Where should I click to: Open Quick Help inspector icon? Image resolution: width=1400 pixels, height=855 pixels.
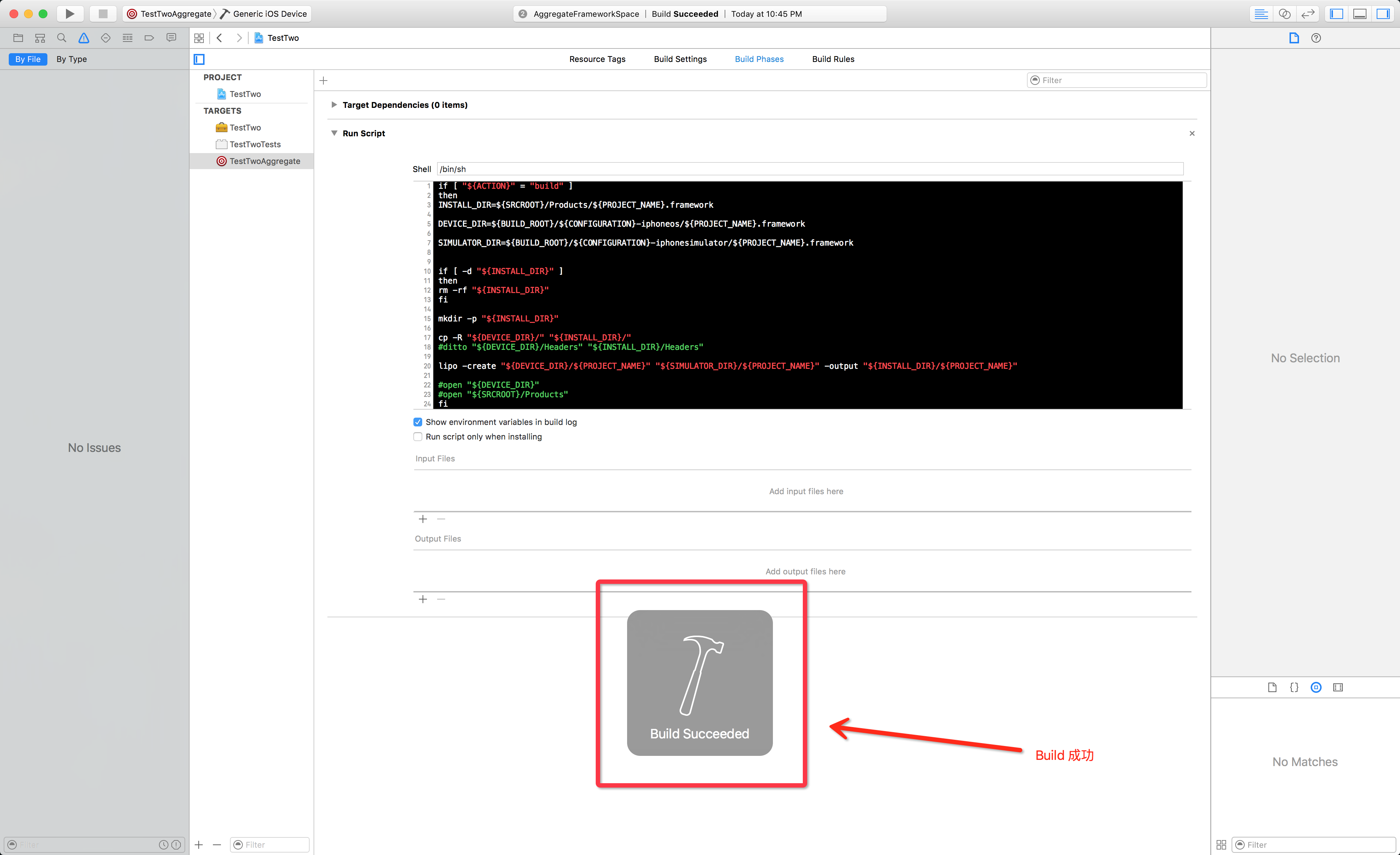point(1316,38)
